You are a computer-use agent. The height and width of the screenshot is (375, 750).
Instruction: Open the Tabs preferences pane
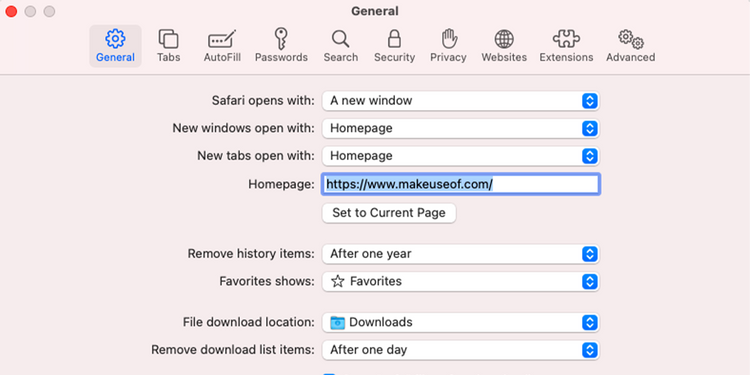point(168,46)
